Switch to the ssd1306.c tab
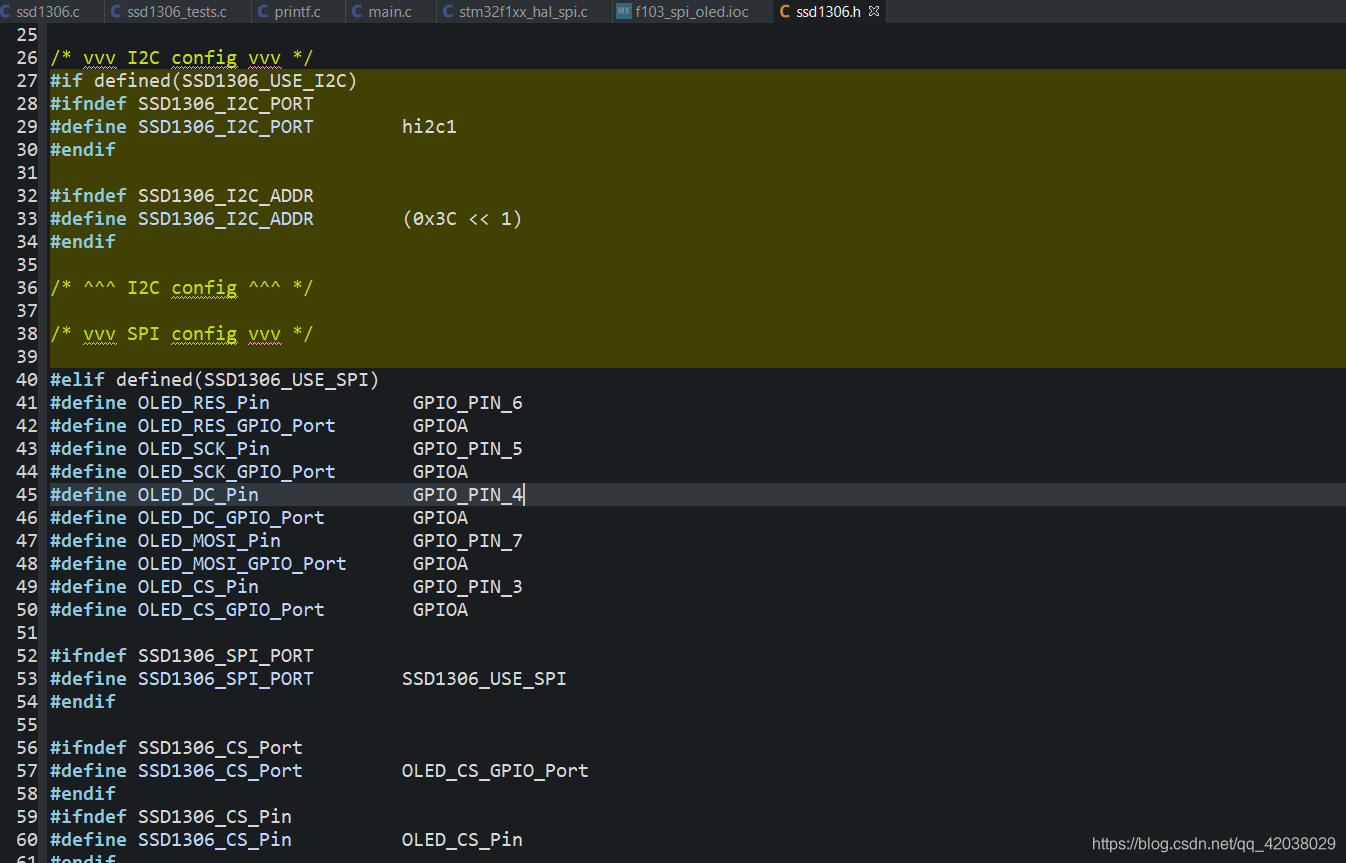Screen dimensions: 1346x863 pos(47,12)
